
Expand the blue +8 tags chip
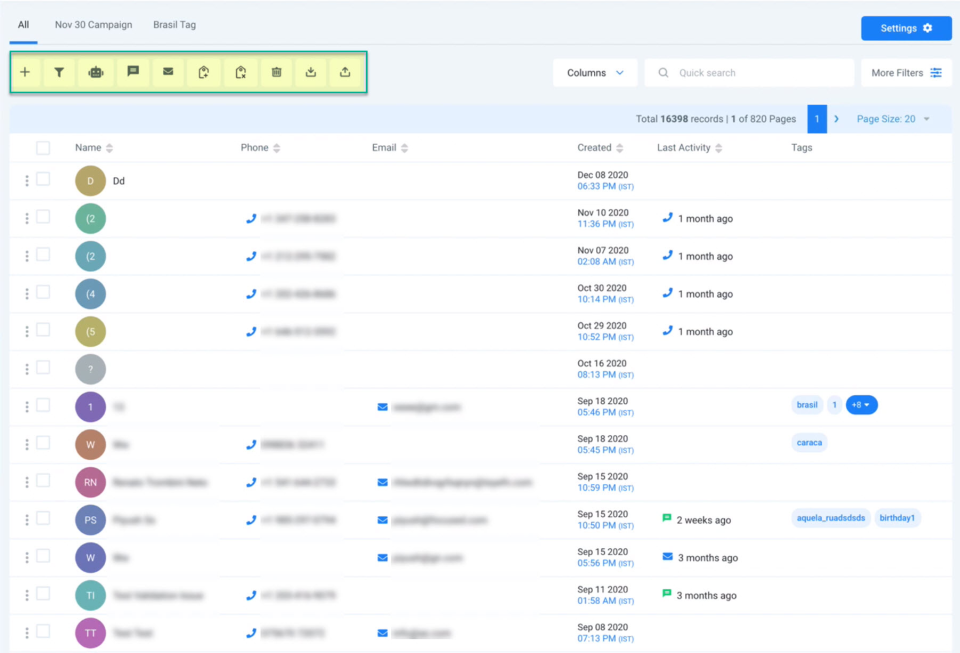click(861, 405)
